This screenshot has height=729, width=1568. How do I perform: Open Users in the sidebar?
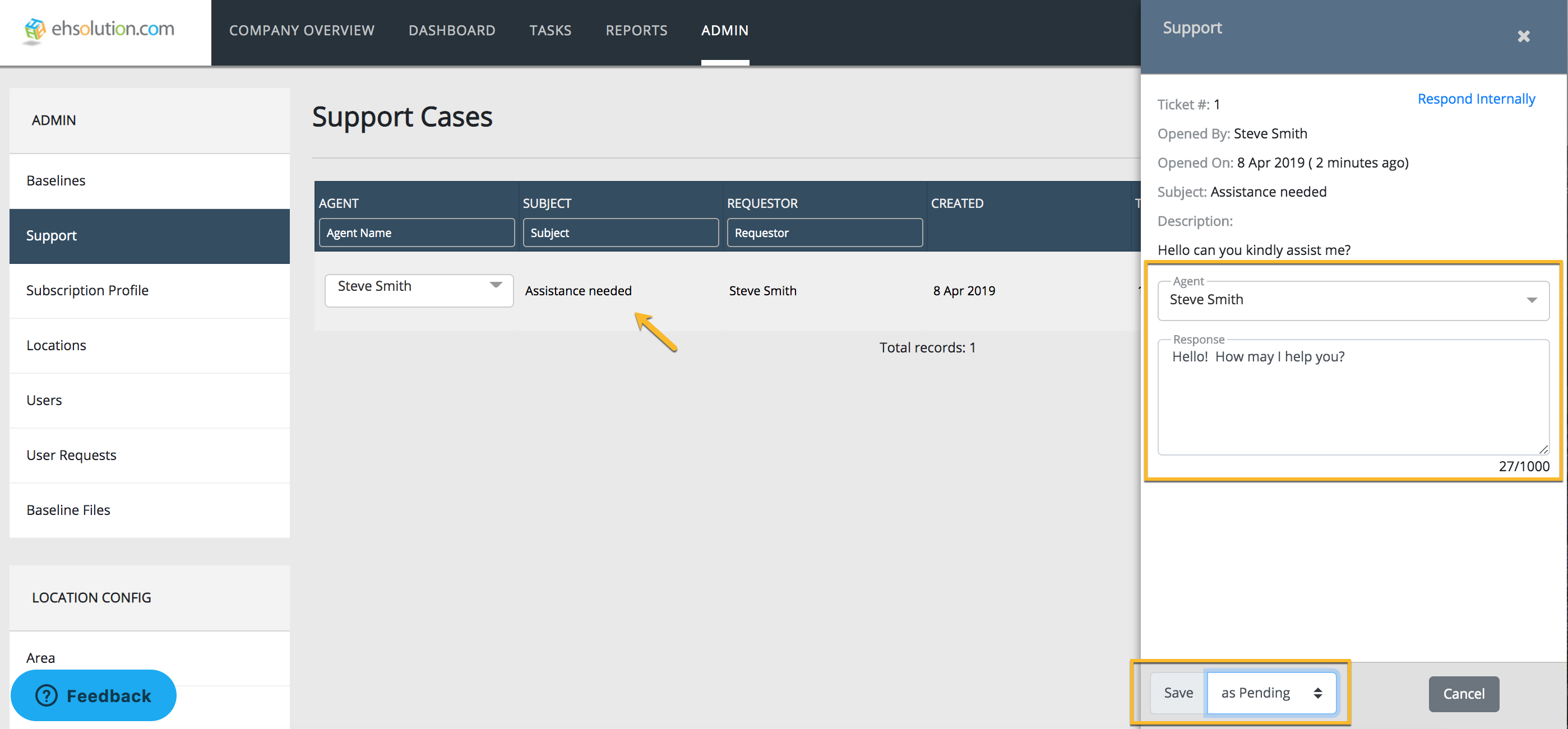pyautogui.click(x=150, y=401)
